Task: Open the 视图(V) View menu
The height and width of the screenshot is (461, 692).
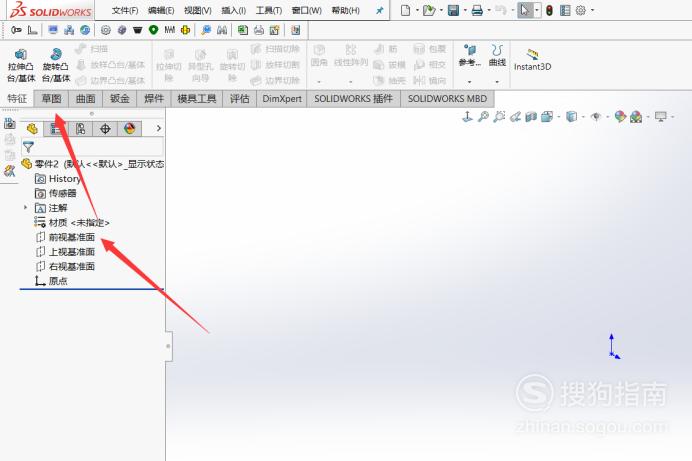Action: coord(198,11)
